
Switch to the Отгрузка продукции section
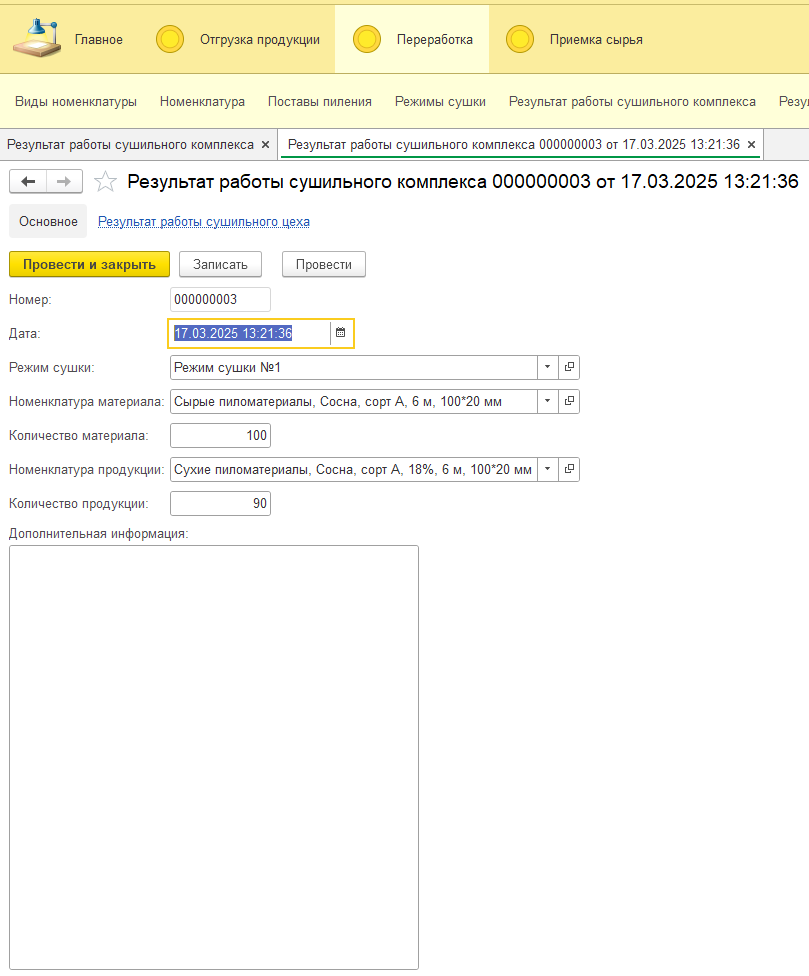pos(259,40)
